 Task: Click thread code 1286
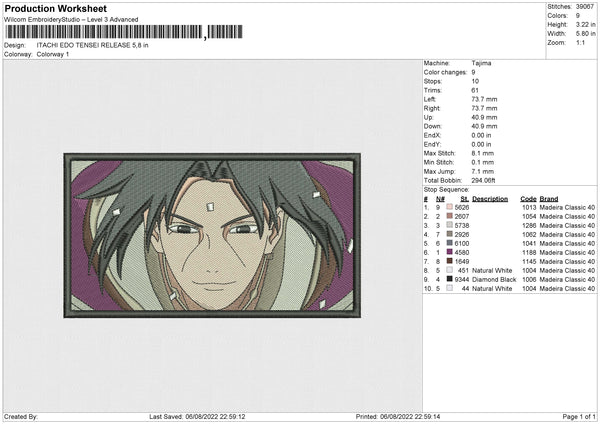(529, 225)
